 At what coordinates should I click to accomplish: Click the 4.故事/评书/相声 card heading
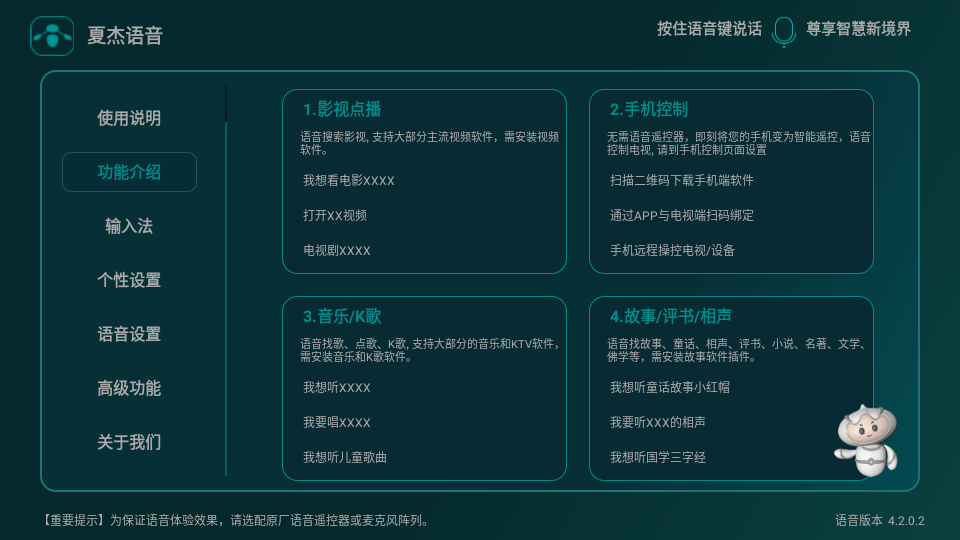(x=671, y=316)
